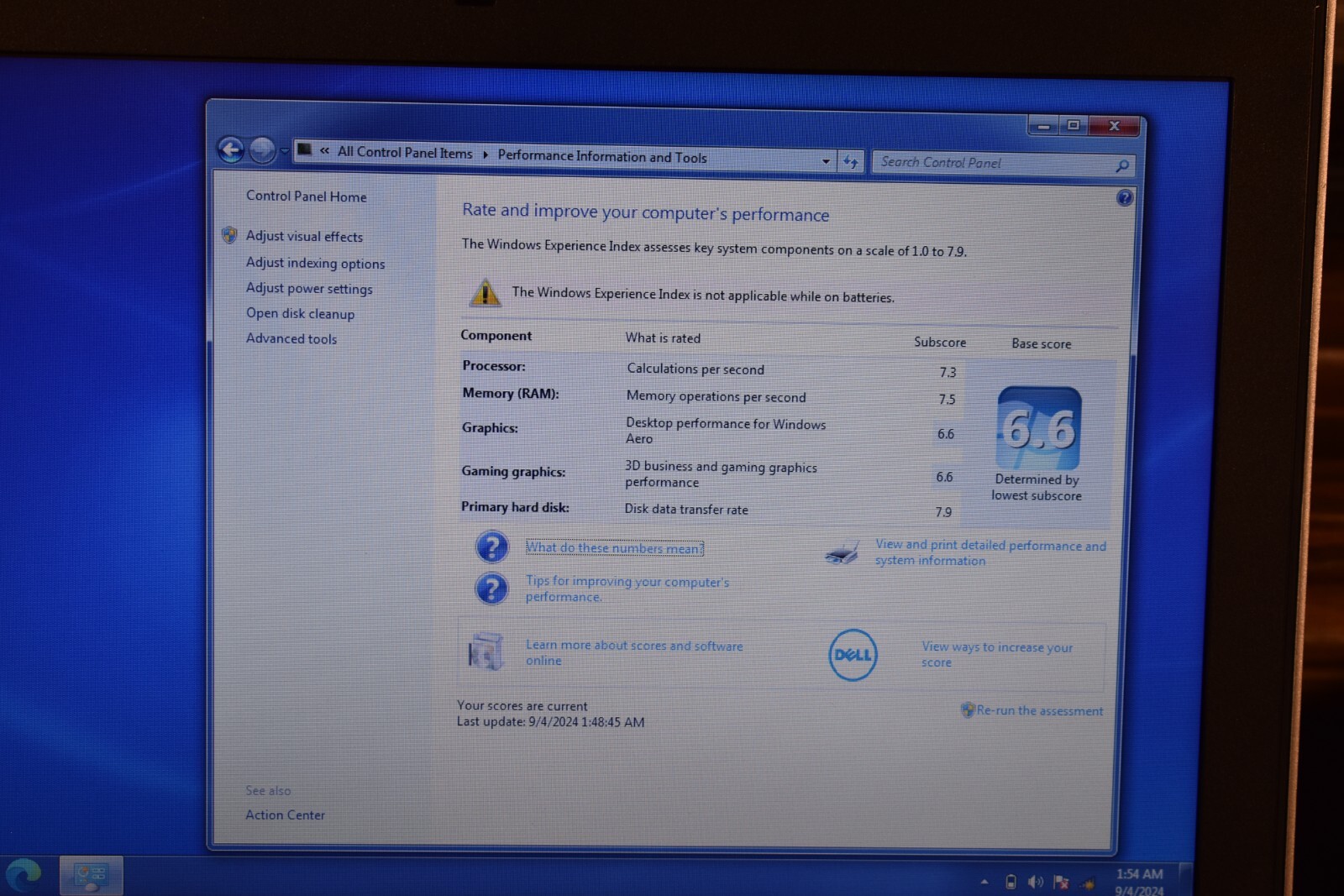Click question icon beside Tips for improving performance
The width and height of the screenshot is (1344, 896).
(x=492, y=589)
